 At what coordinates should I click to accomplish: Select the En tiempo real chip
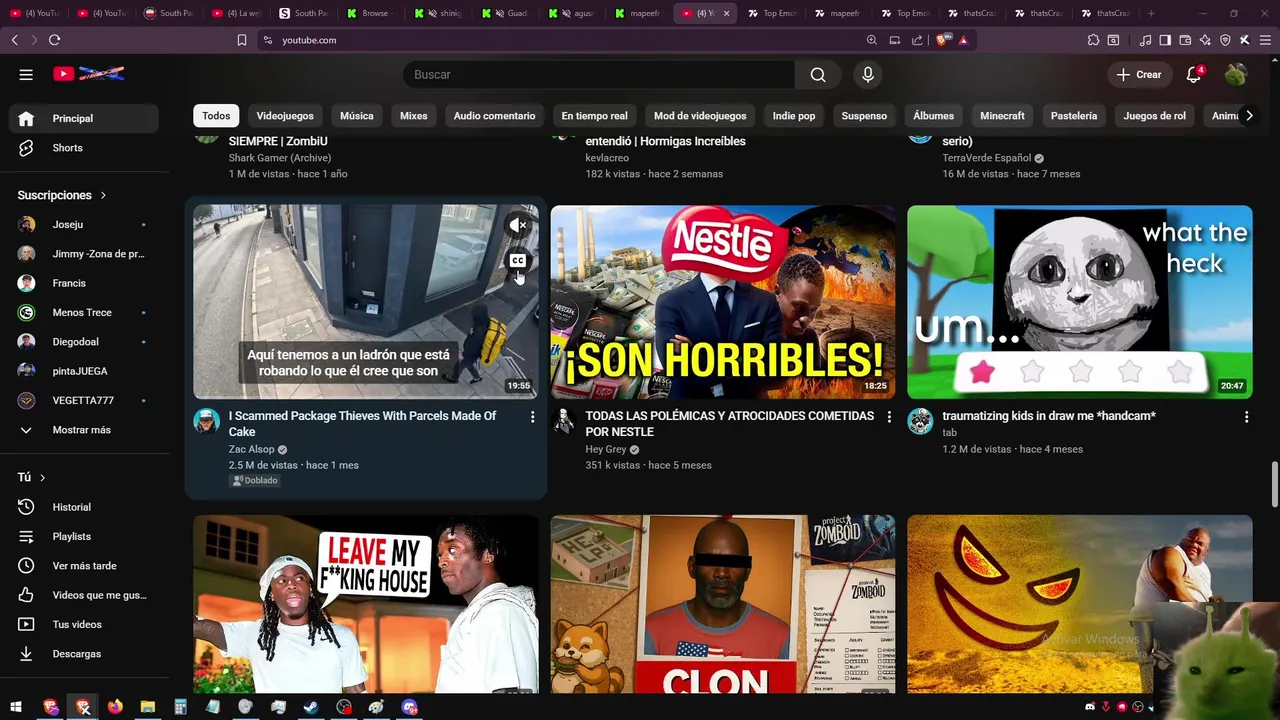pos(595,116)
